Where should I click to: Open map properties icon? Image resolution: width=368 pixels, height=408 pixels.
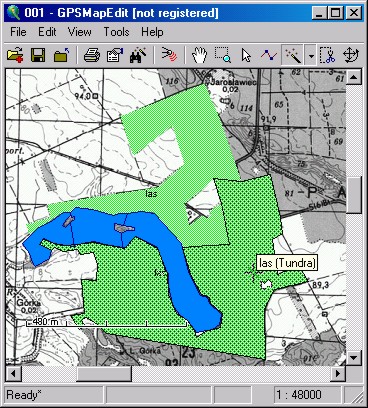click(115, 55)
